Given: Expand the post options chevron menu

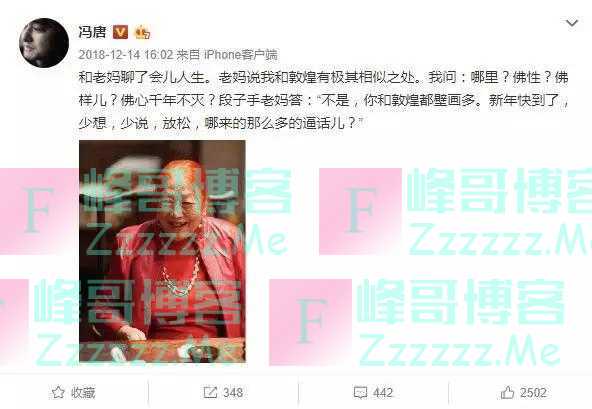Looking at the screenshot, I should [572, 23].
